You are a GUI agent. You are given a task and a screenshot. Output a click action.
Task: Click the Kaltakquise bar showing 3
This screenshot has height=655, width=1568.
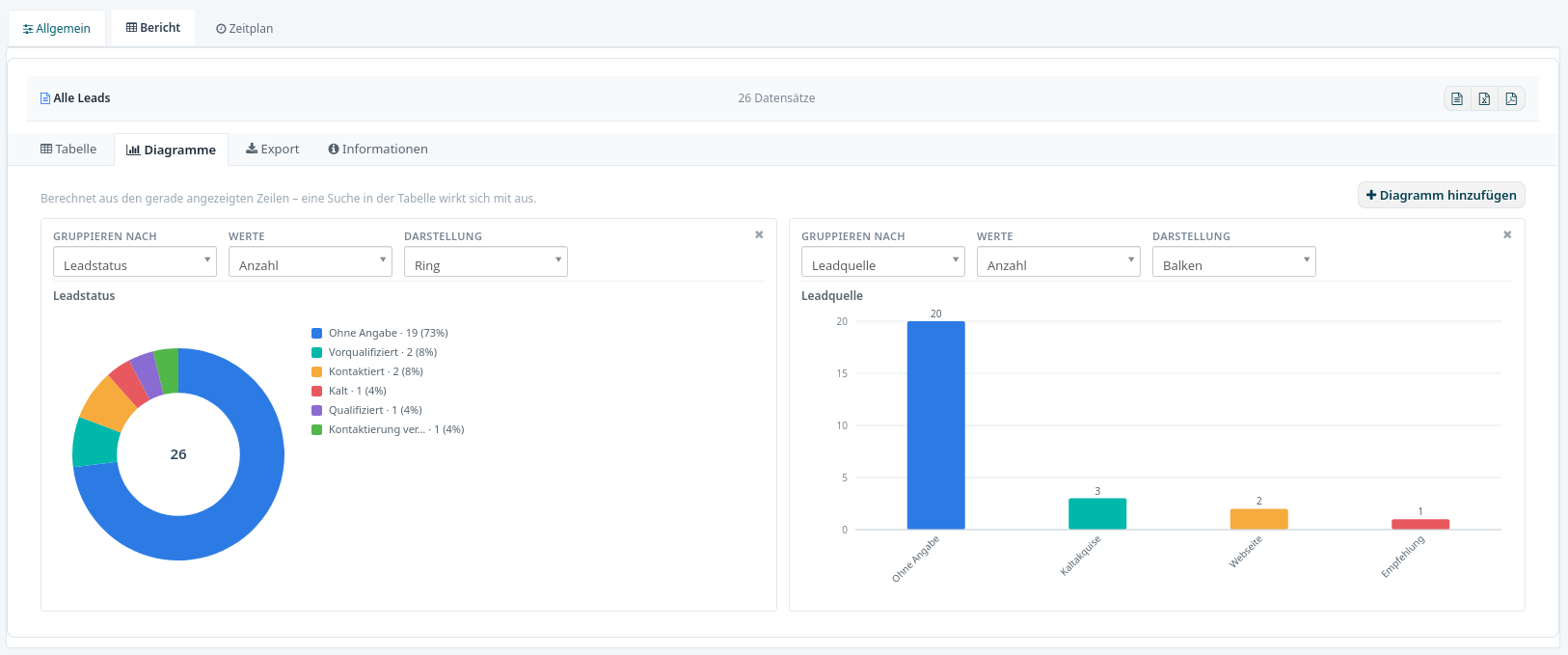click(1097, 514)
